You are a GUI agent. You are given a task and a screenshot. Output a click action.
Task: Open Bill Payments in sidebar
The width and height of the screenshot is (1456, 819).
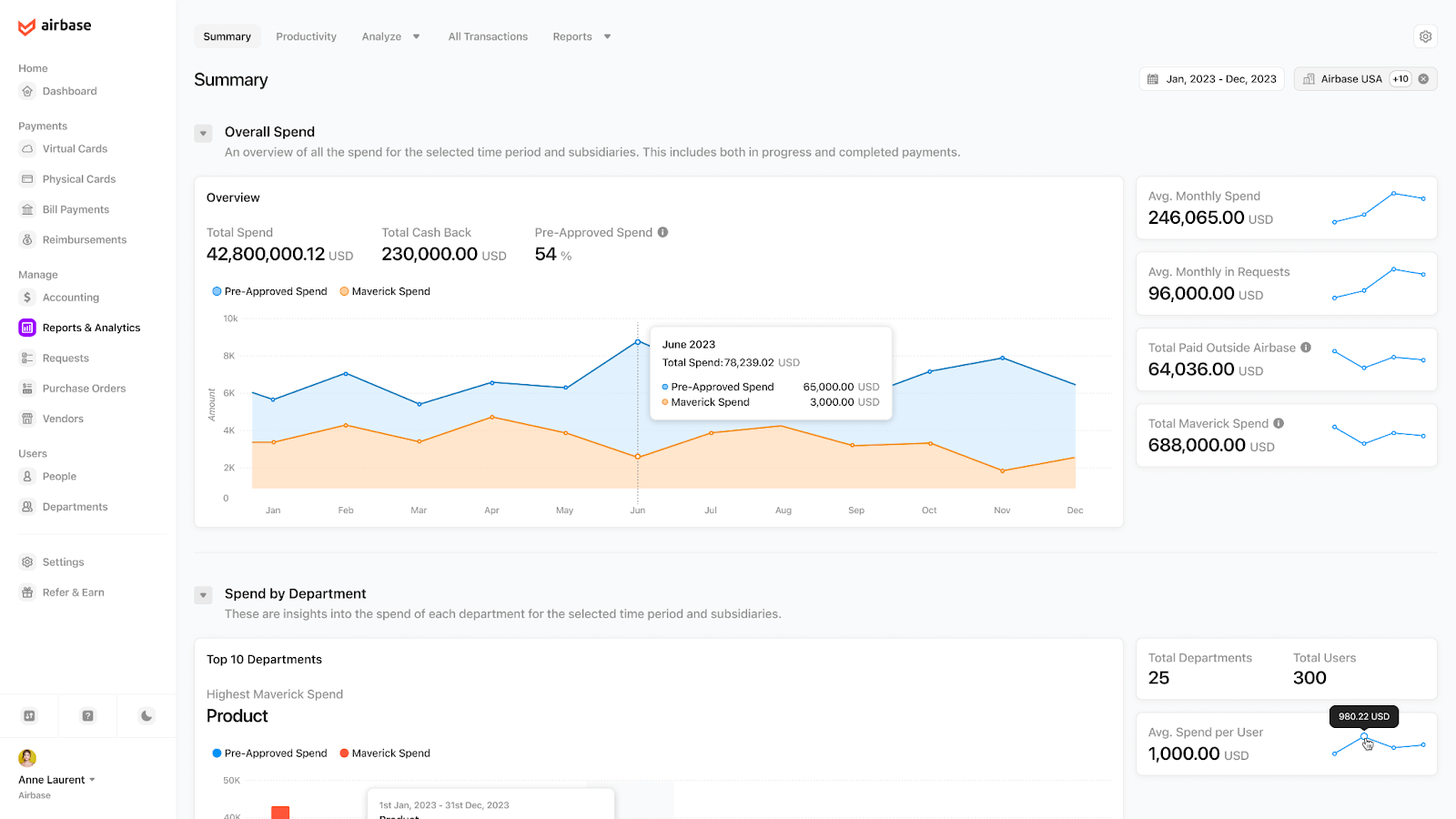click(x=76, y=209)
